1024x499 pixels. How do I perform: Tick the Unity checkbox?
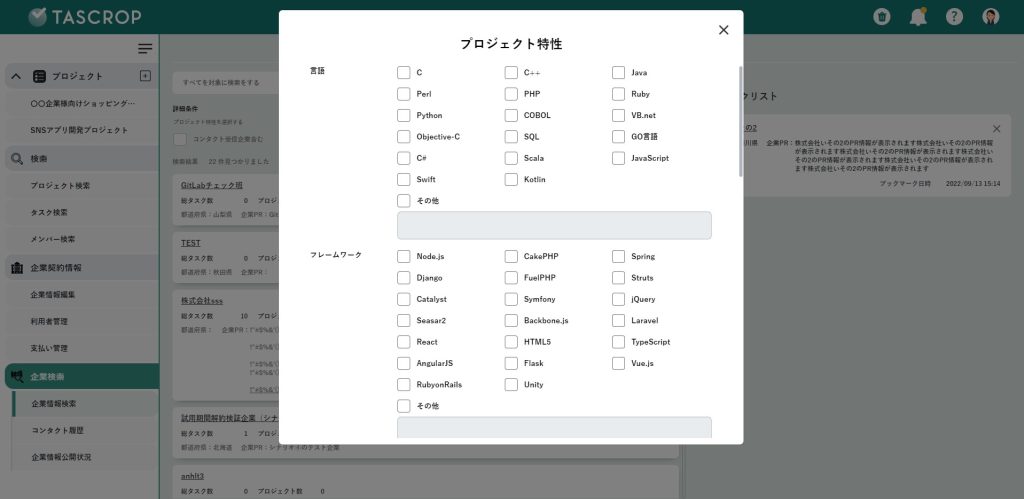pos(511,385)
